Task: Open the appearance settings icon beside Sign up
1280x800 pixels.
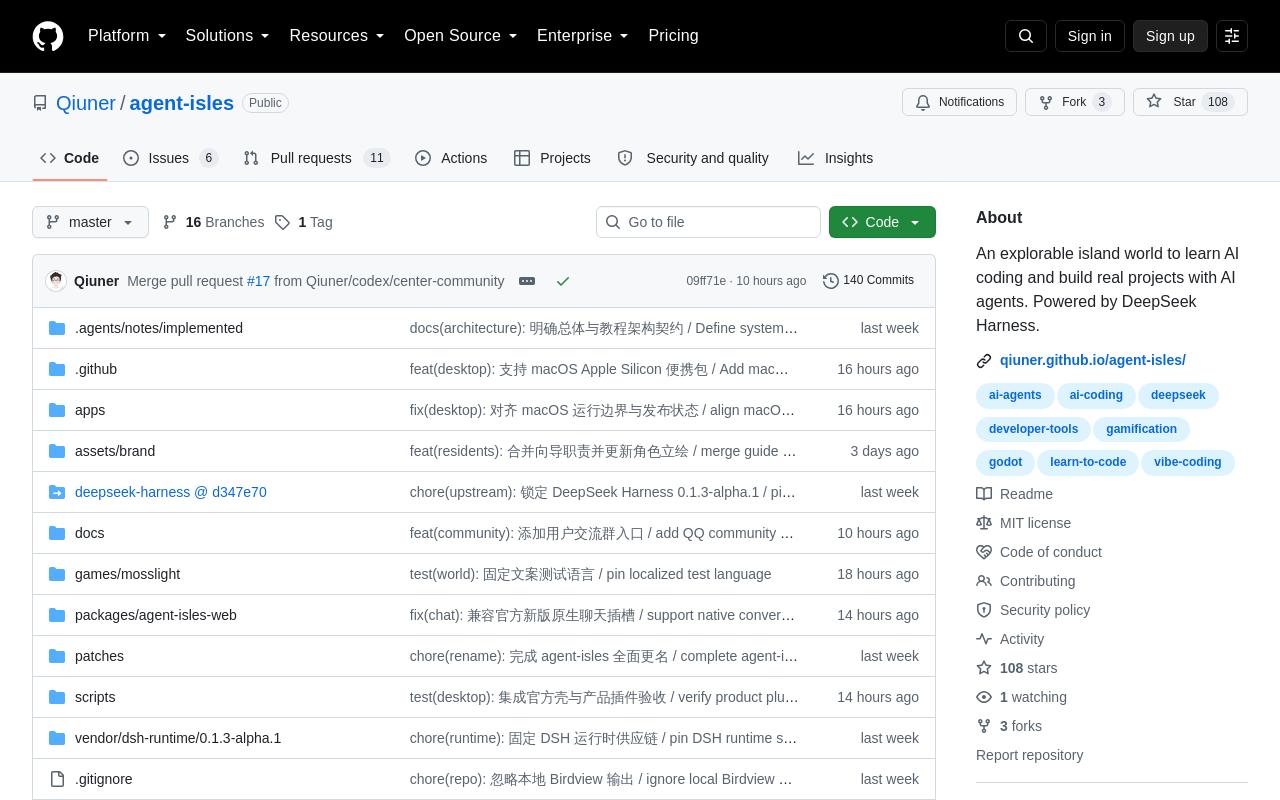Action: pyautogui.click(x=1232, y=36)
